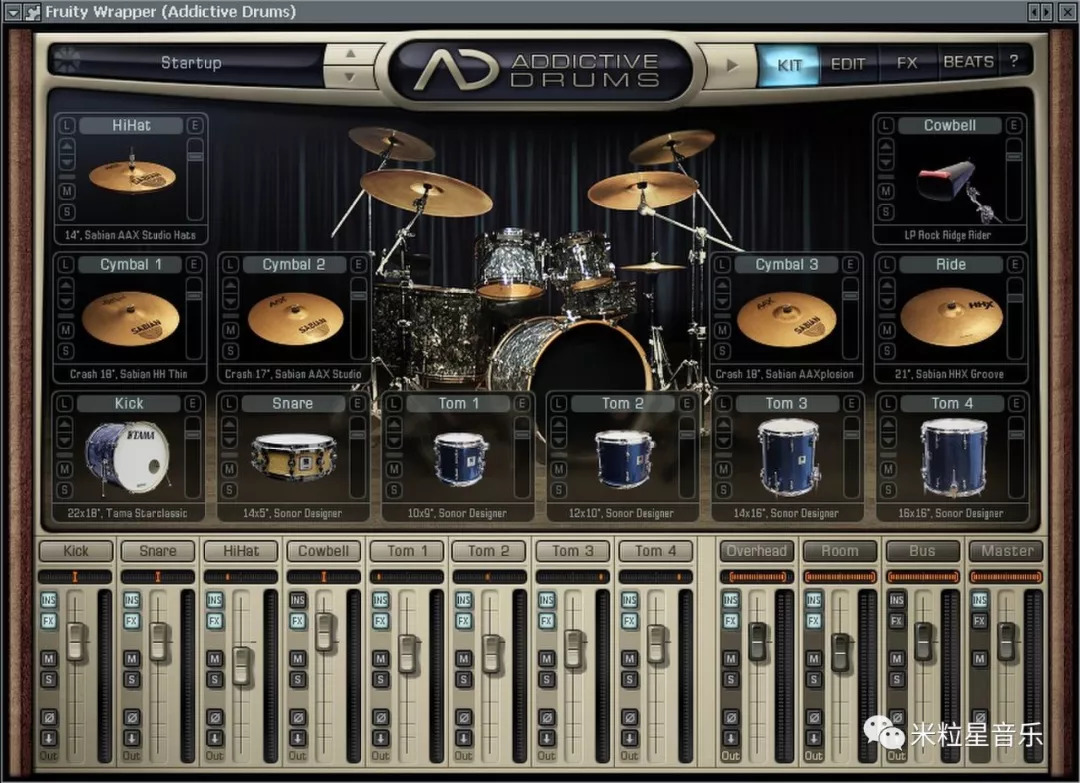Click the output arrow icon on Snare channel

(x=131, y=738)
